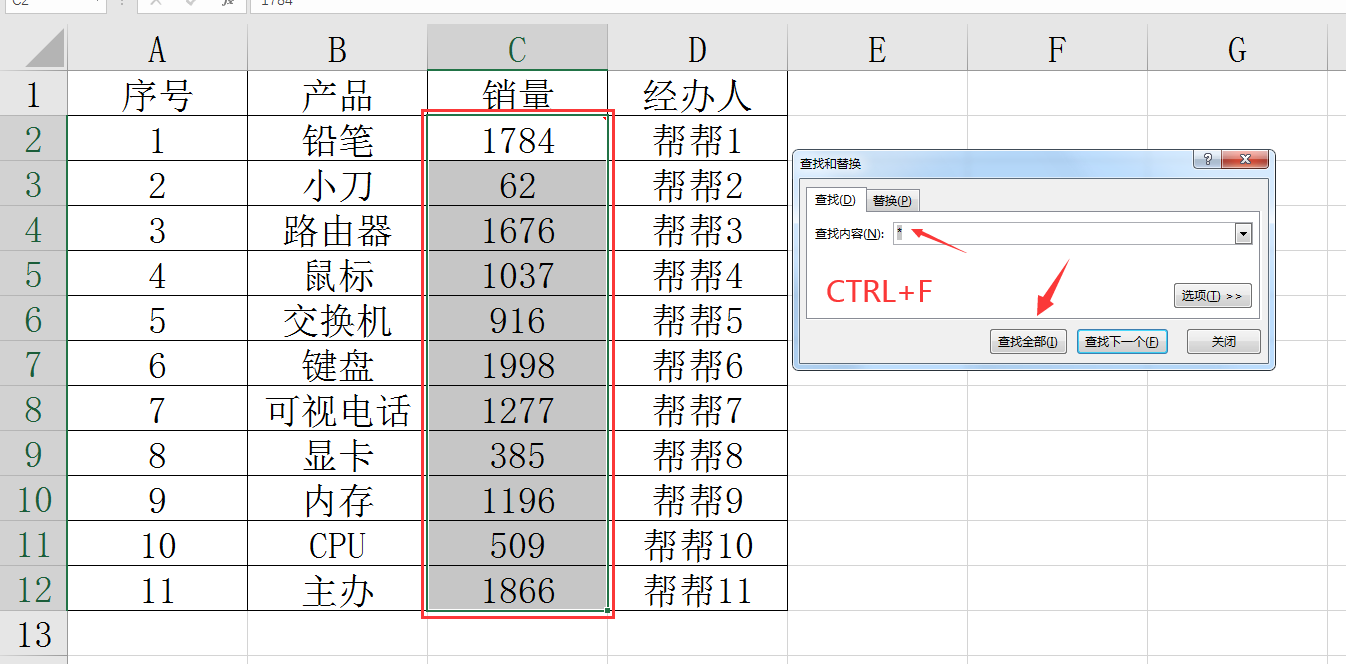Viewport: 1346px width, 664px height.
Task: Select column F header
Action: pos(1057,48)
